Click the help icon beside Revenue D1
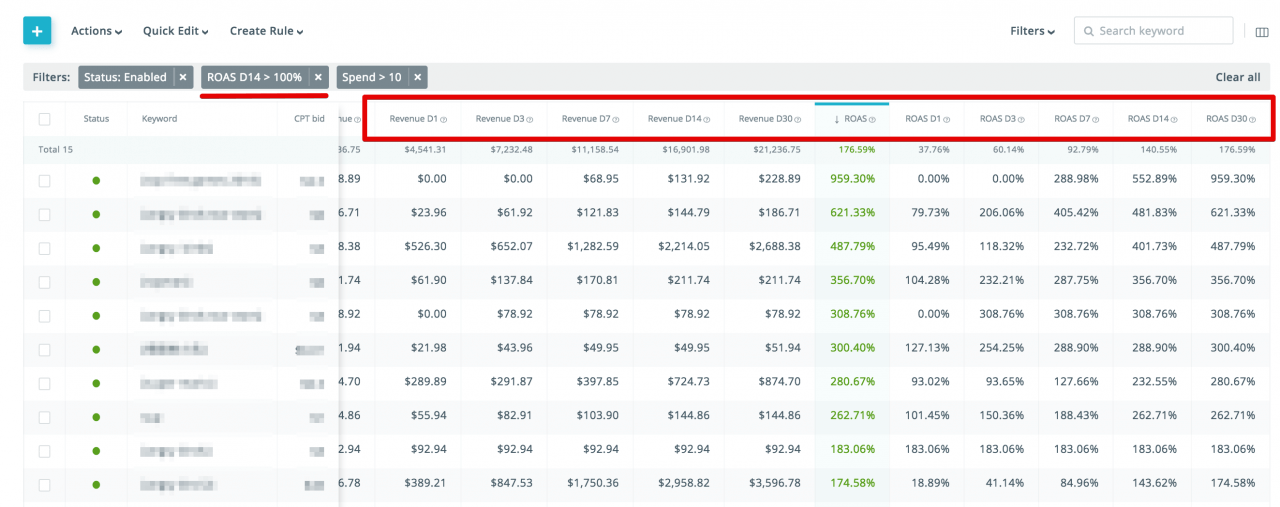Viewport: 1280px width, 507px height. pos(443,120)
